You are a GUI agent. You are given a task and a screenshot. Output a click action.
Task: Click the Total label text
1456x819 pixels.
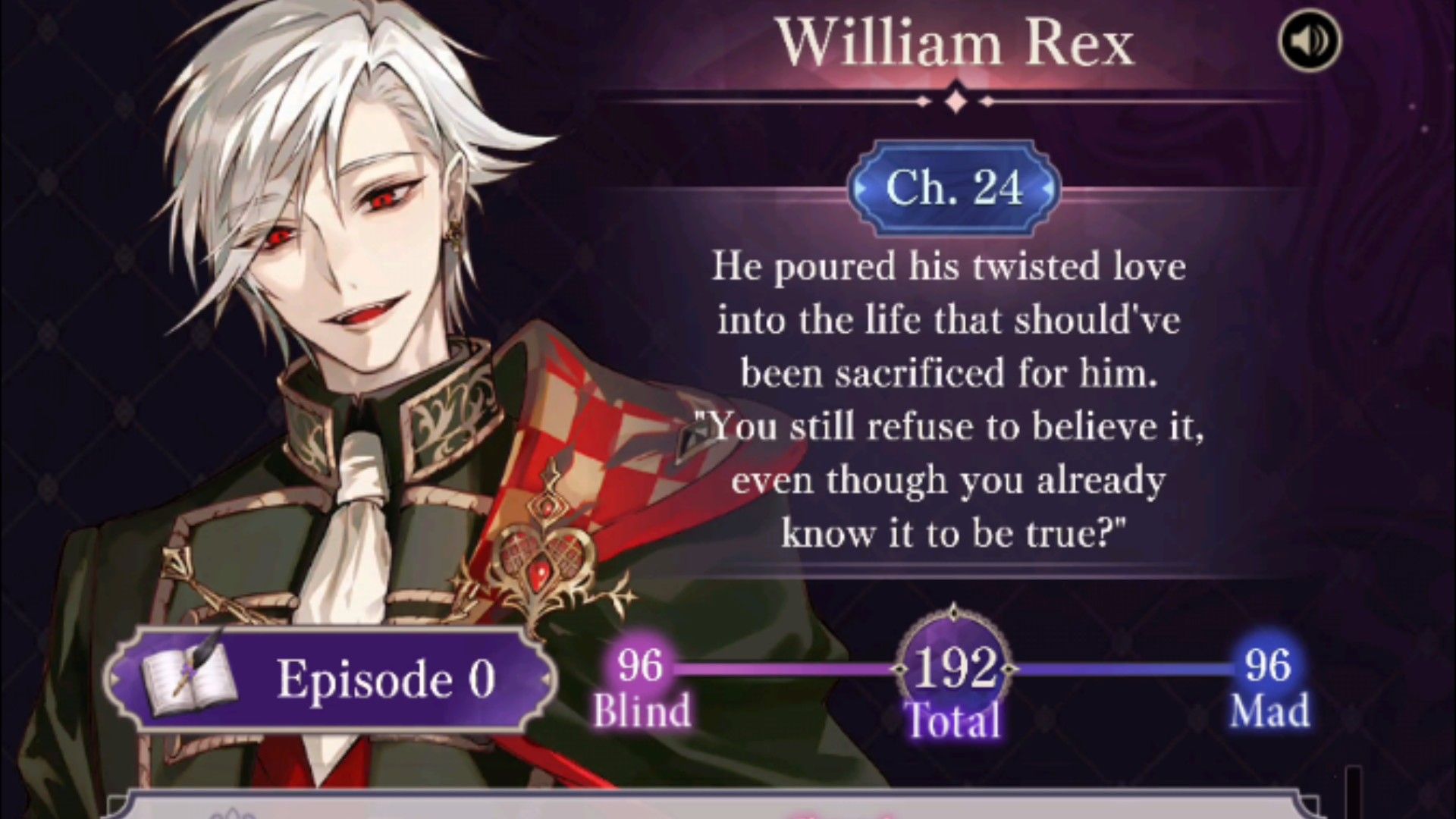coord(953,720)
